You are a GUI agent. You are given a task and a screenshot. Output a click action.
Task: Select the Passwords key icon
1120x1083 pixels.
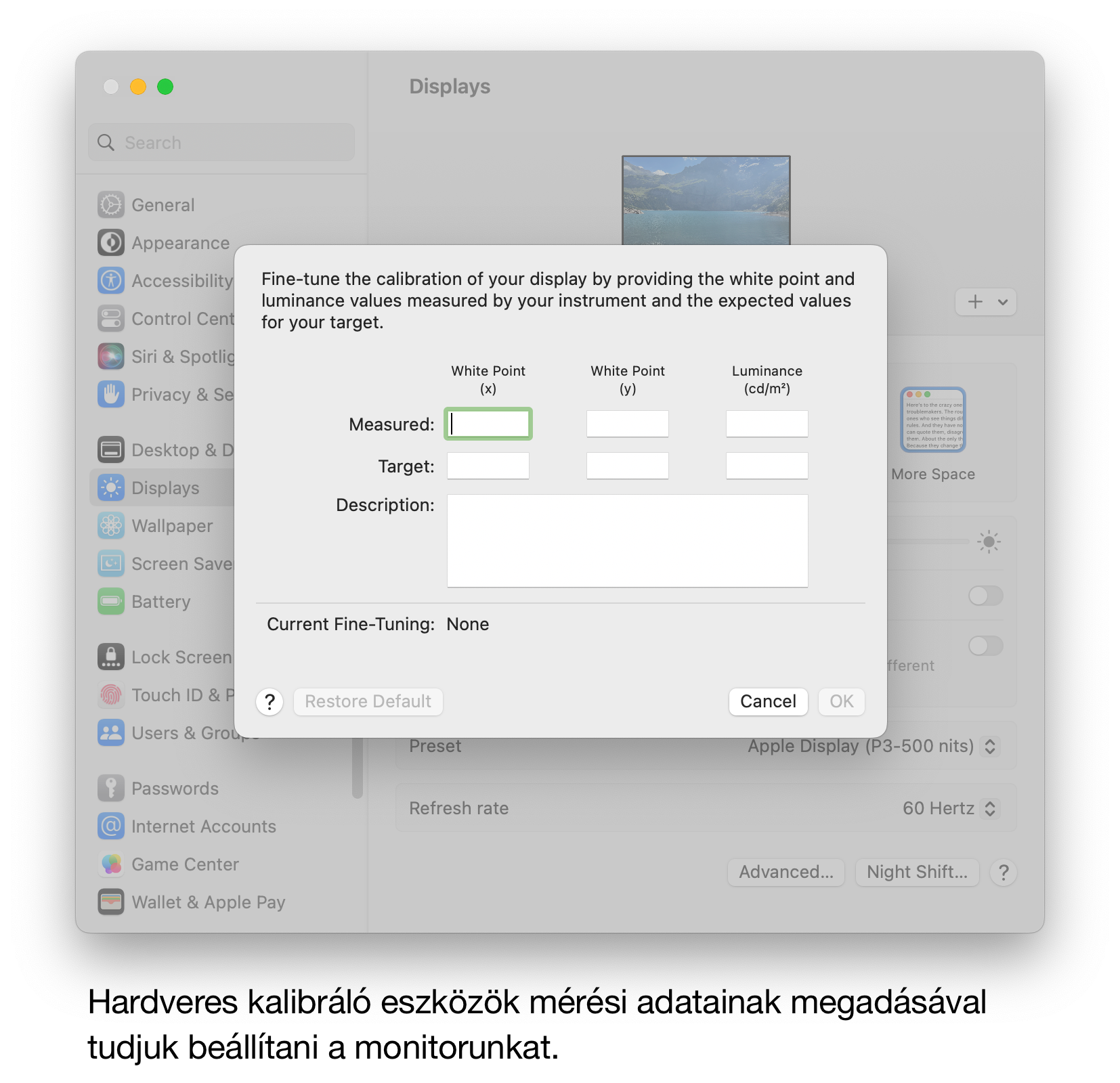click(111, 788)
